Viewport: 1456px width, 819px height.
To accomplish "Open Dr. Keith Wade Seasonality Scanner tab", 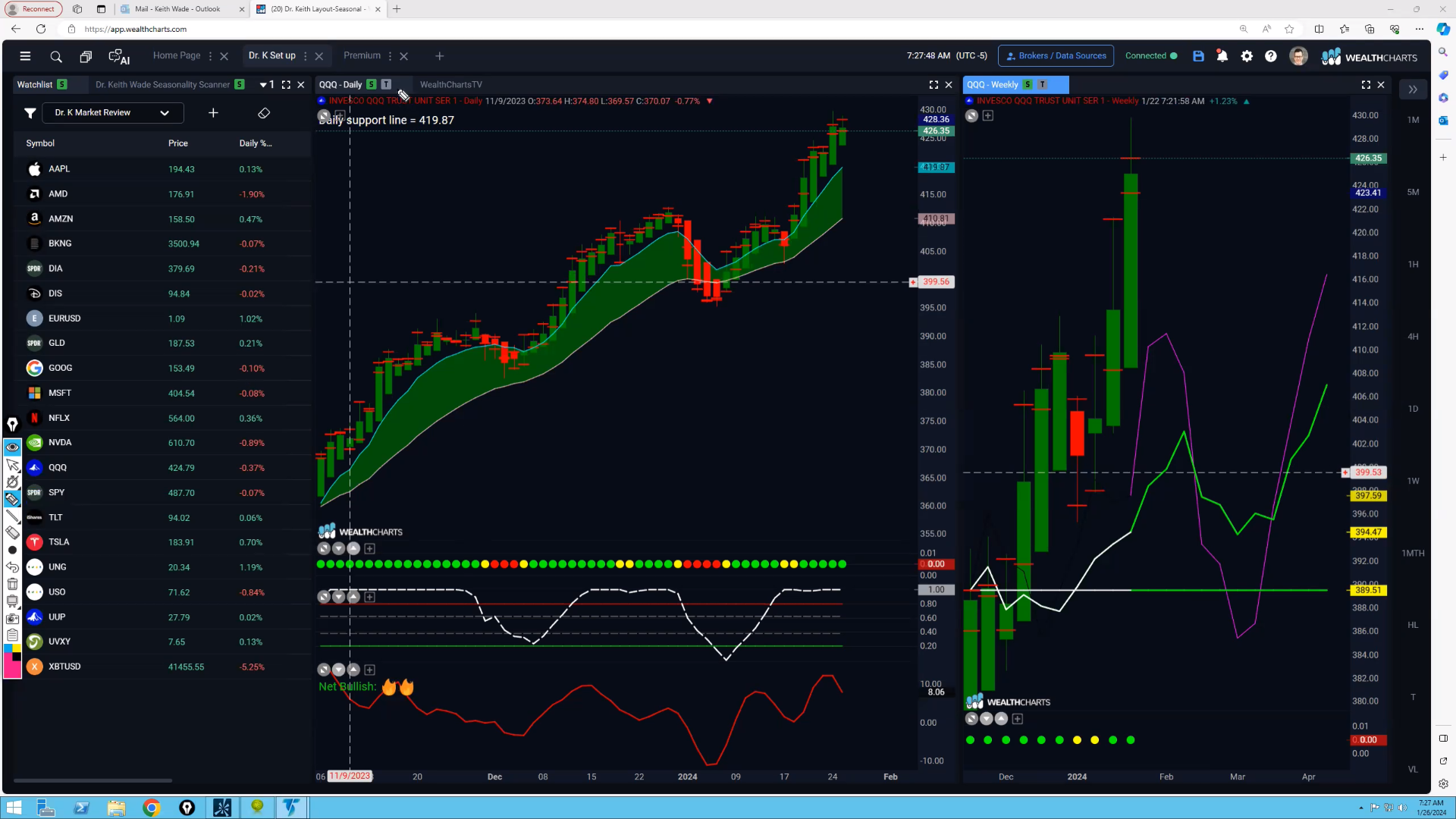I will (162, 85).
